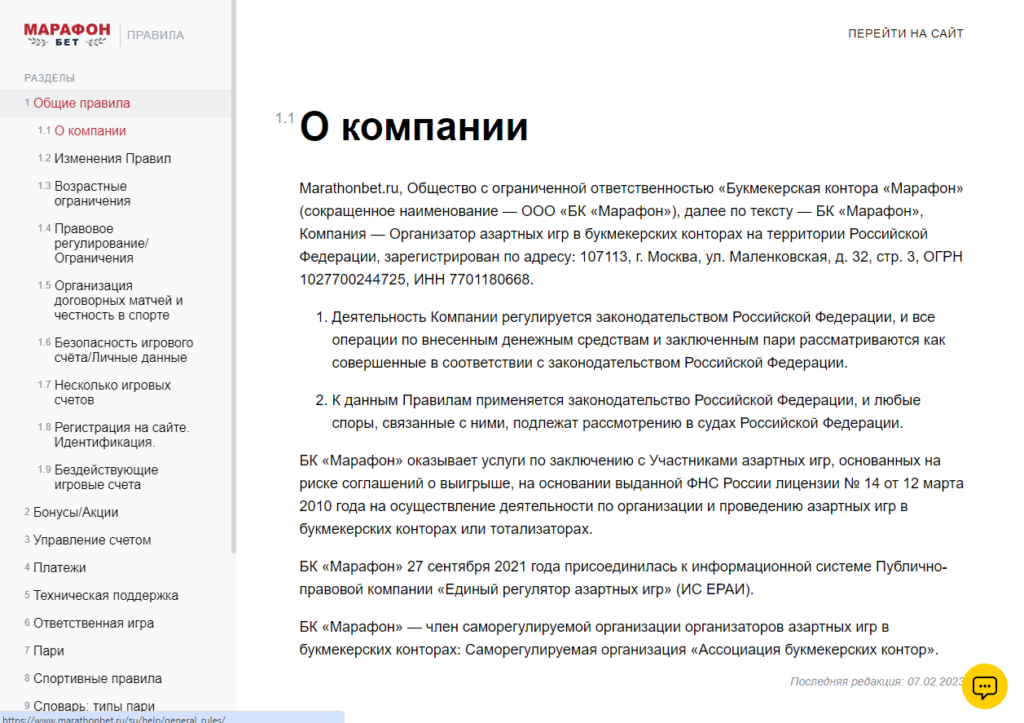Click the Разделы sidebar heading
Image resolution: width=1024 pixels, height=723 pixels.
pyautogui.click(x=50, y=78)
